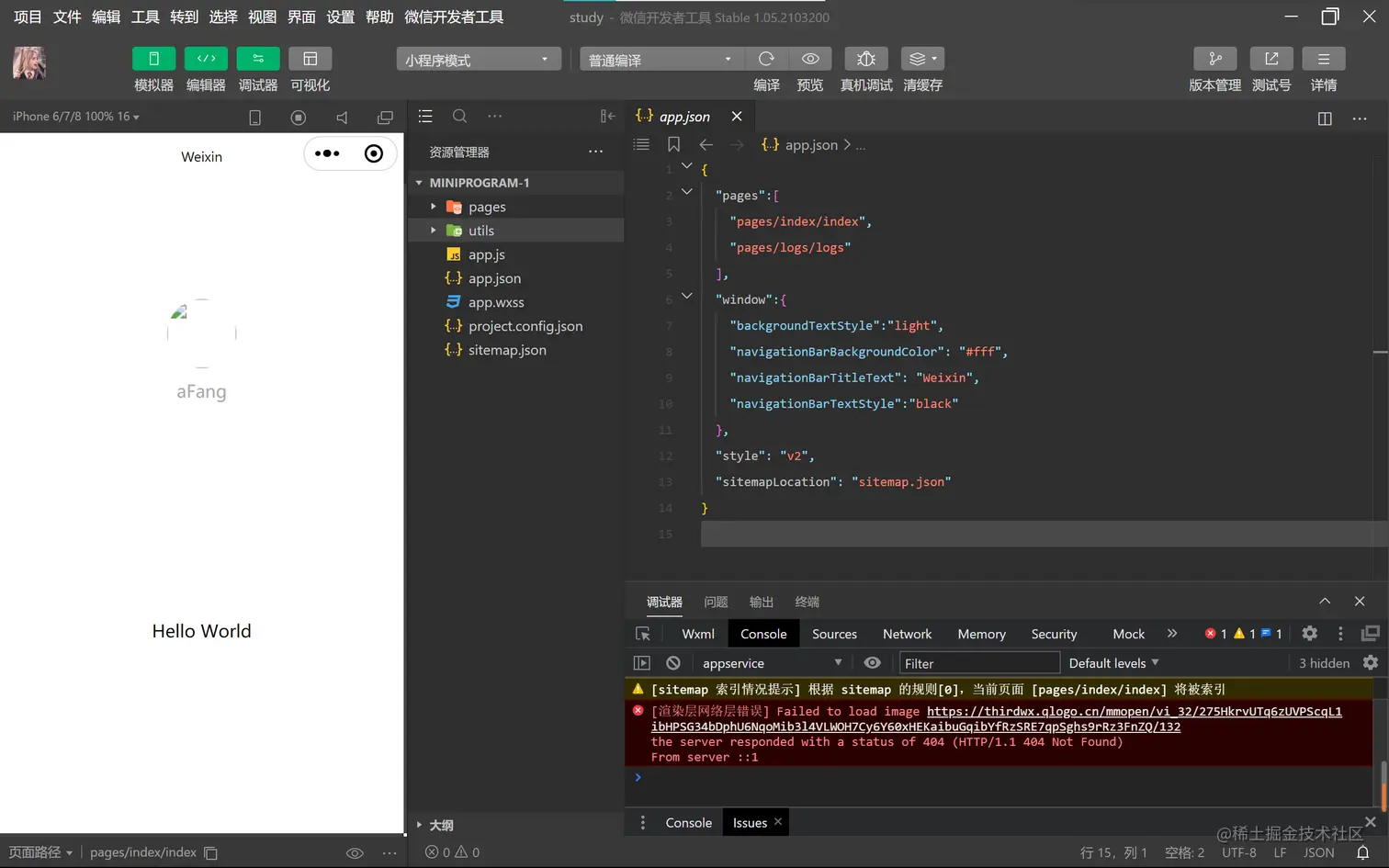Click the compile refresh icon

click(x=766, y=59)
